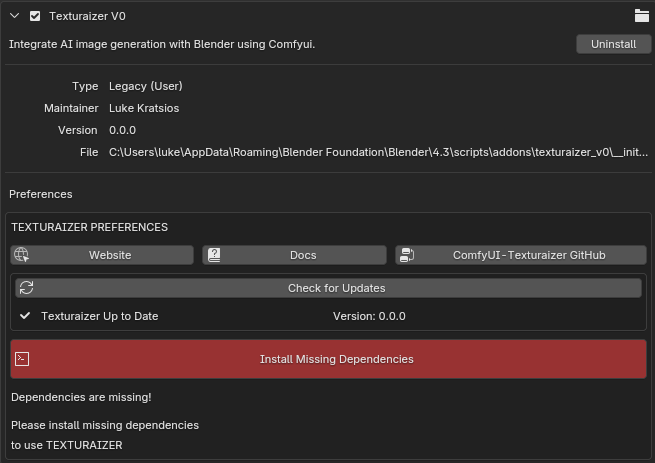Disable the Texturaizer V0 add-on checkbox
This screenshot has height=463, width=655.
coord(35,16)
